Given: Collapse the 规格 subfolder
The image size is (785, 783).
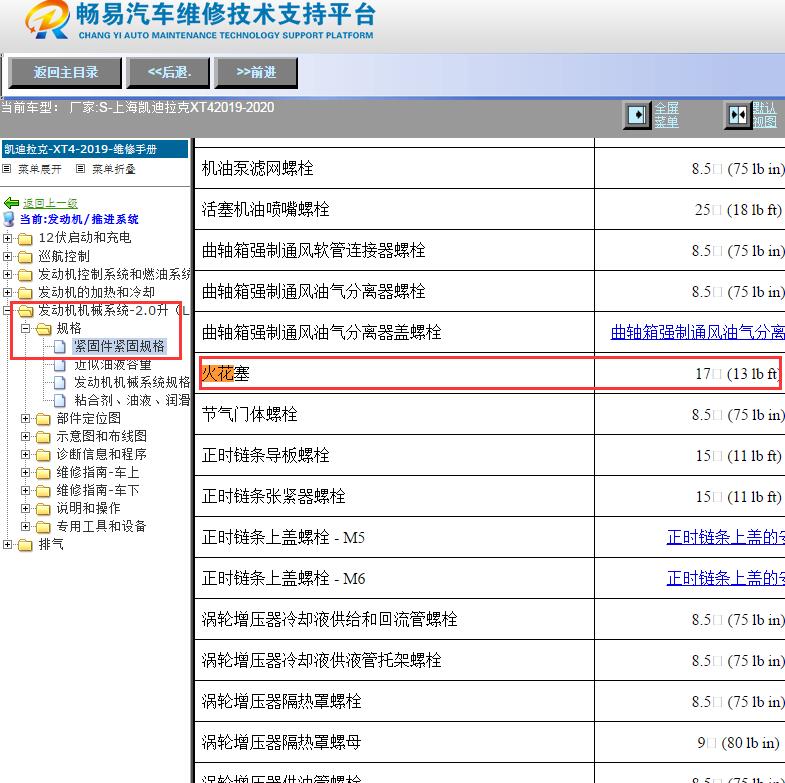Looking at the screenshot, I should click(25, 328).
